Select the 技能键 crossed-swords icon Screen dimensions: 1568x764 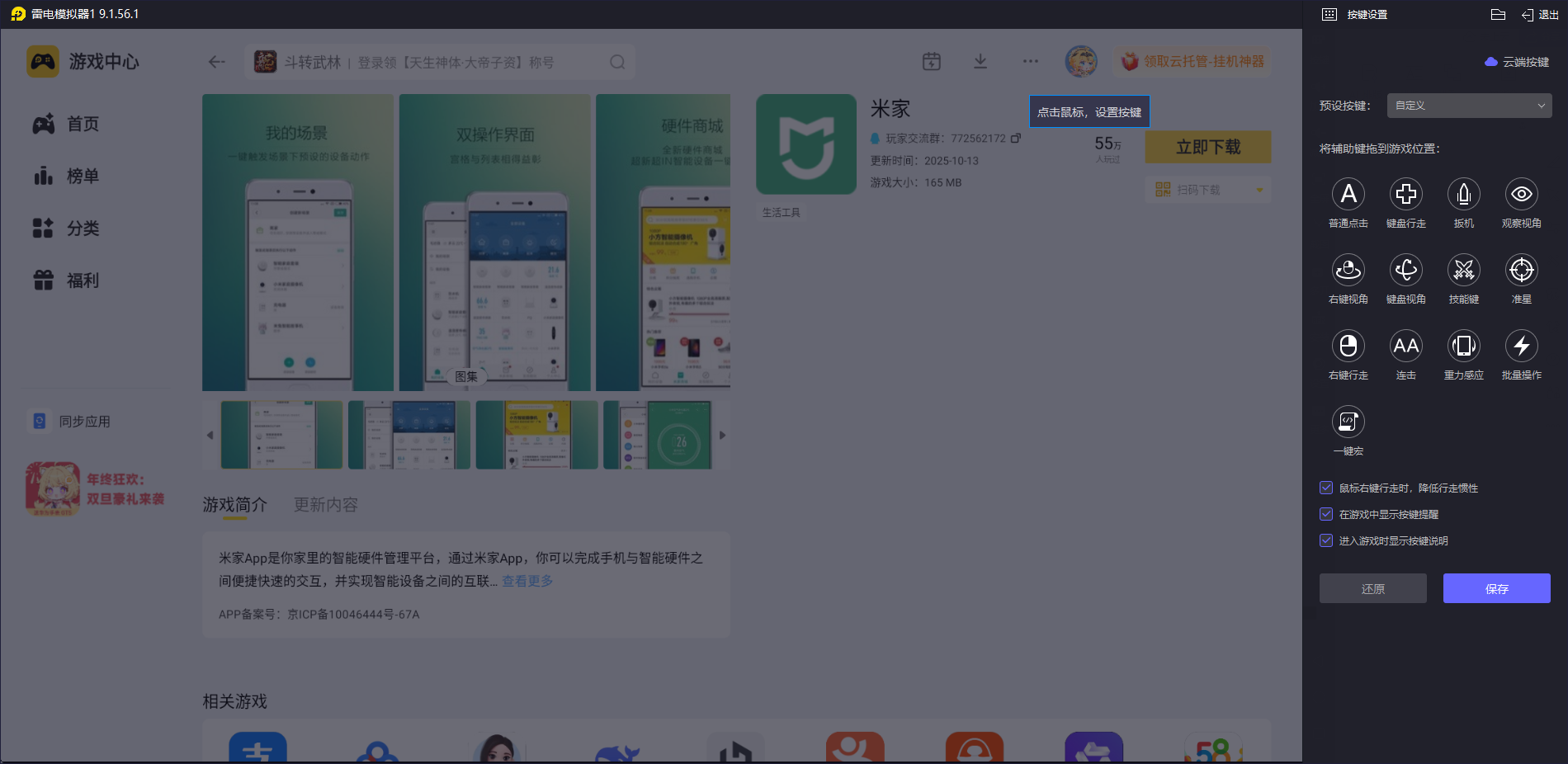click(1464, 271)
